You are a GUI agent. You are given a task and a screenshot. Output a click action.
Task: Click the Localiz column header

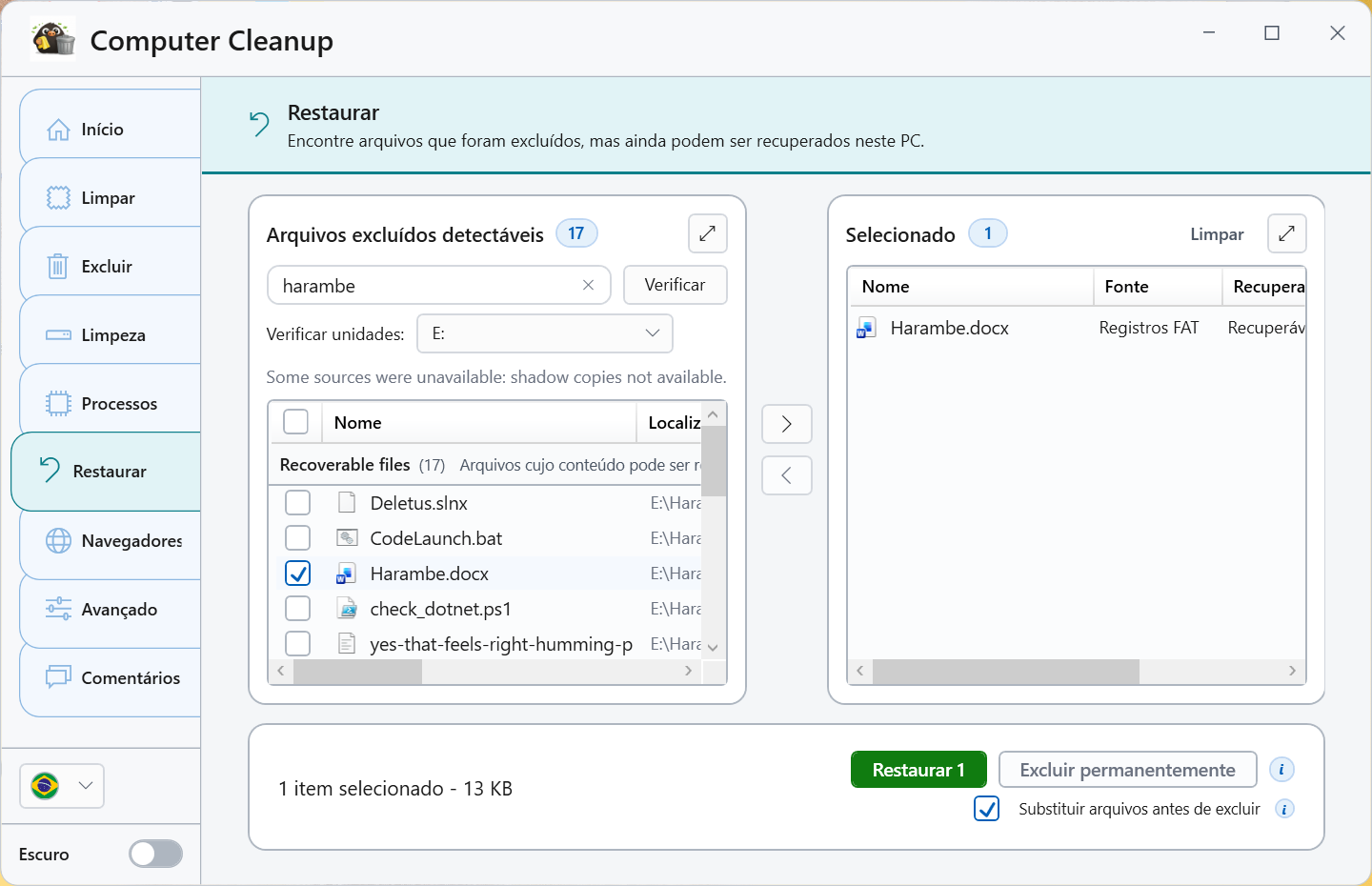[x=670, y=423]
